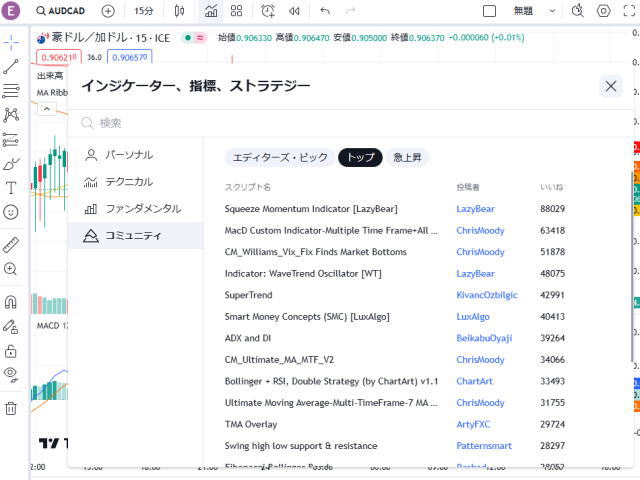Create alert with alarm clock icon

tap(268, 11)
